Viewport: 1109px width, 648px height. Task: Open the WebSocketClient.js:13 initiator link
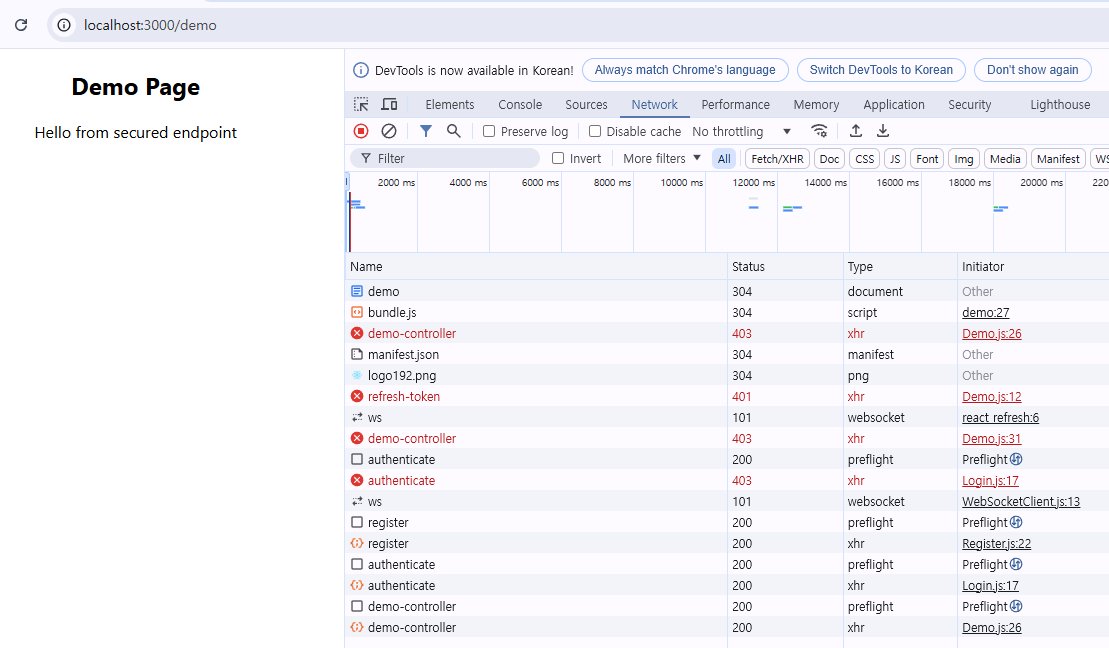pos(1021,502)
